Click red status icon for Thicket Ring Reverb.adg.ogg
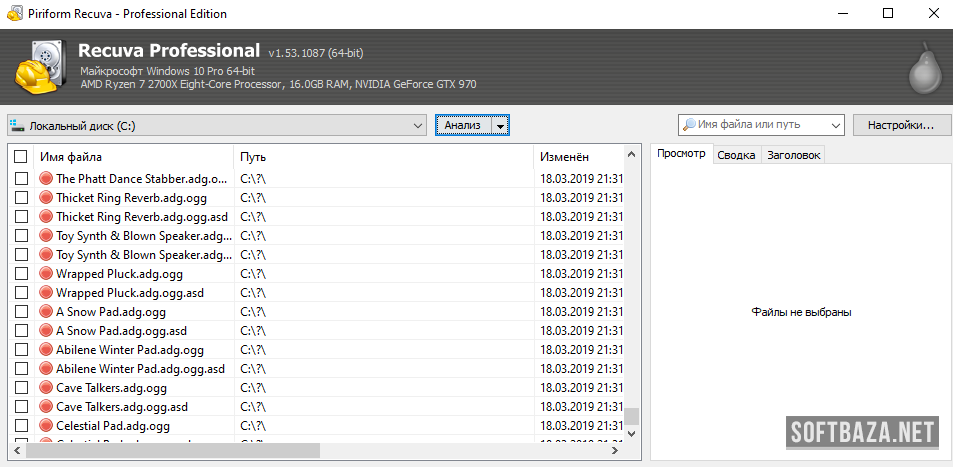The image size is (953, 467). (46, 198)
